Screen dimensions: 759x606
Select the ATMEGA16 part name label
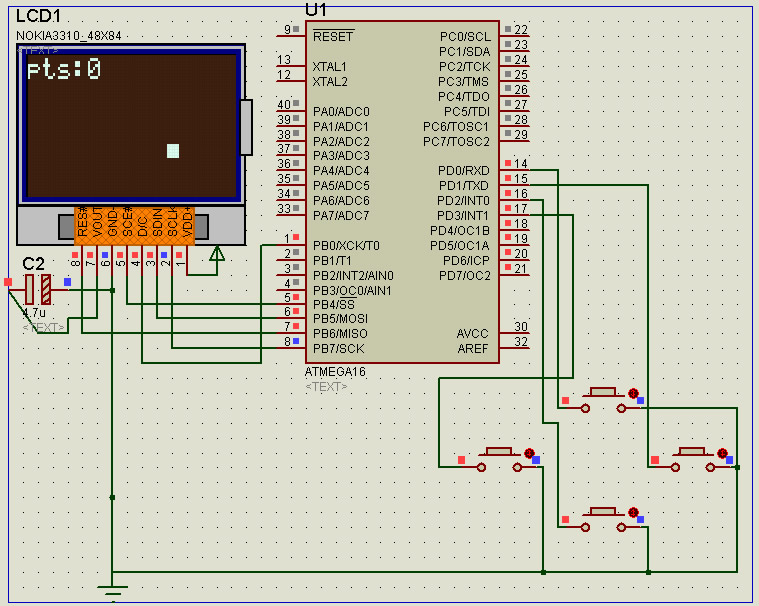pos(335,372)
